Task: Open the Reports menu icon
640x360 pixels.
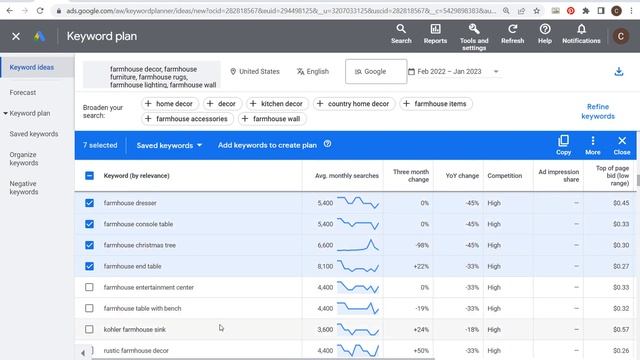Action: pyautogui.click(x=435, y=34)
